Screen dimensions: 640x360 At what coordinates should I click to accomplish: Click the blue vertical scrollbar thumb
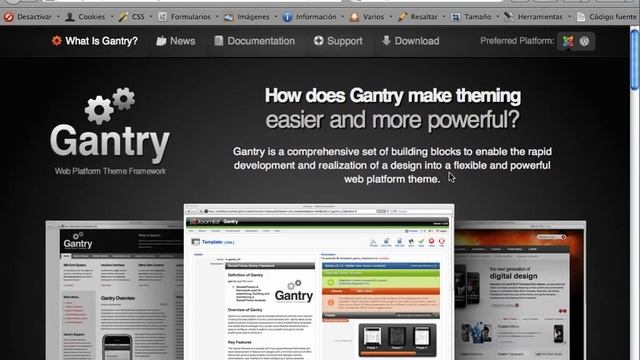pyautogui.click(x=634, y=59)
